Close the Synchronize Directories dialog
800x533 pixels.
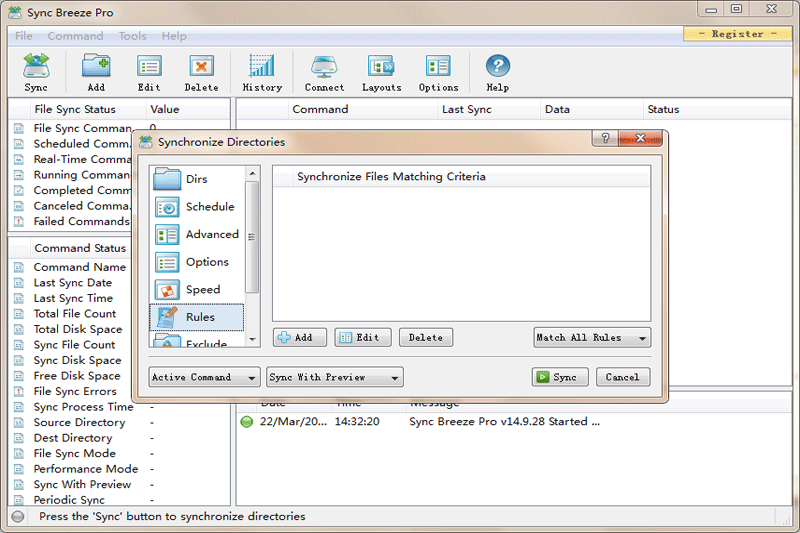(640, 138)
